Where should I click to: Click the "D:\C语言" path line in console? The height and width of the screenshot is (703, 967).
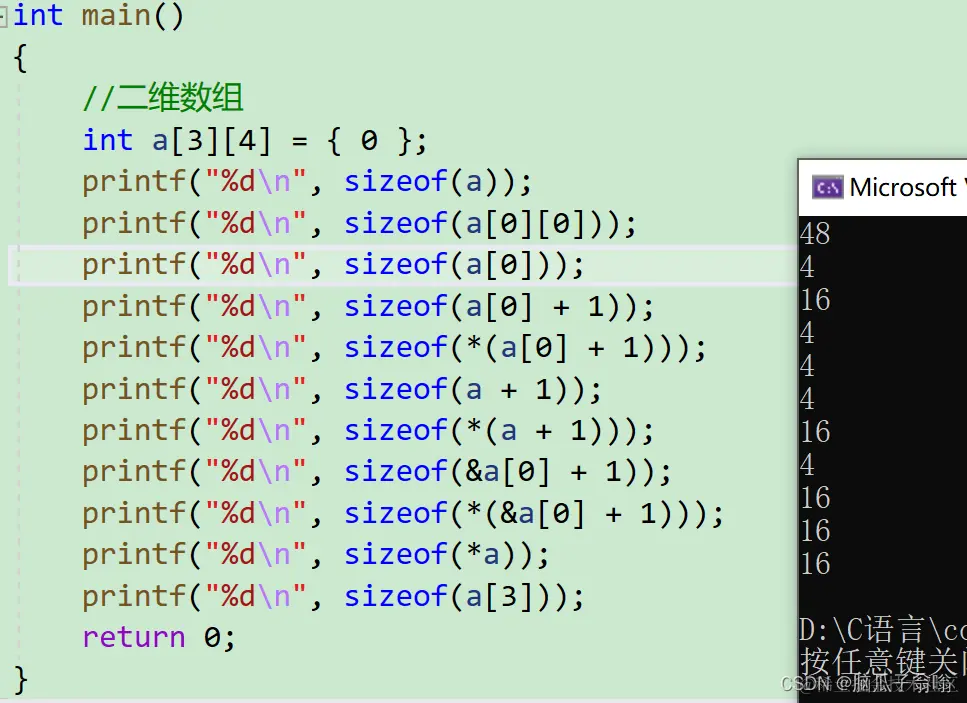tap(883, 630)
